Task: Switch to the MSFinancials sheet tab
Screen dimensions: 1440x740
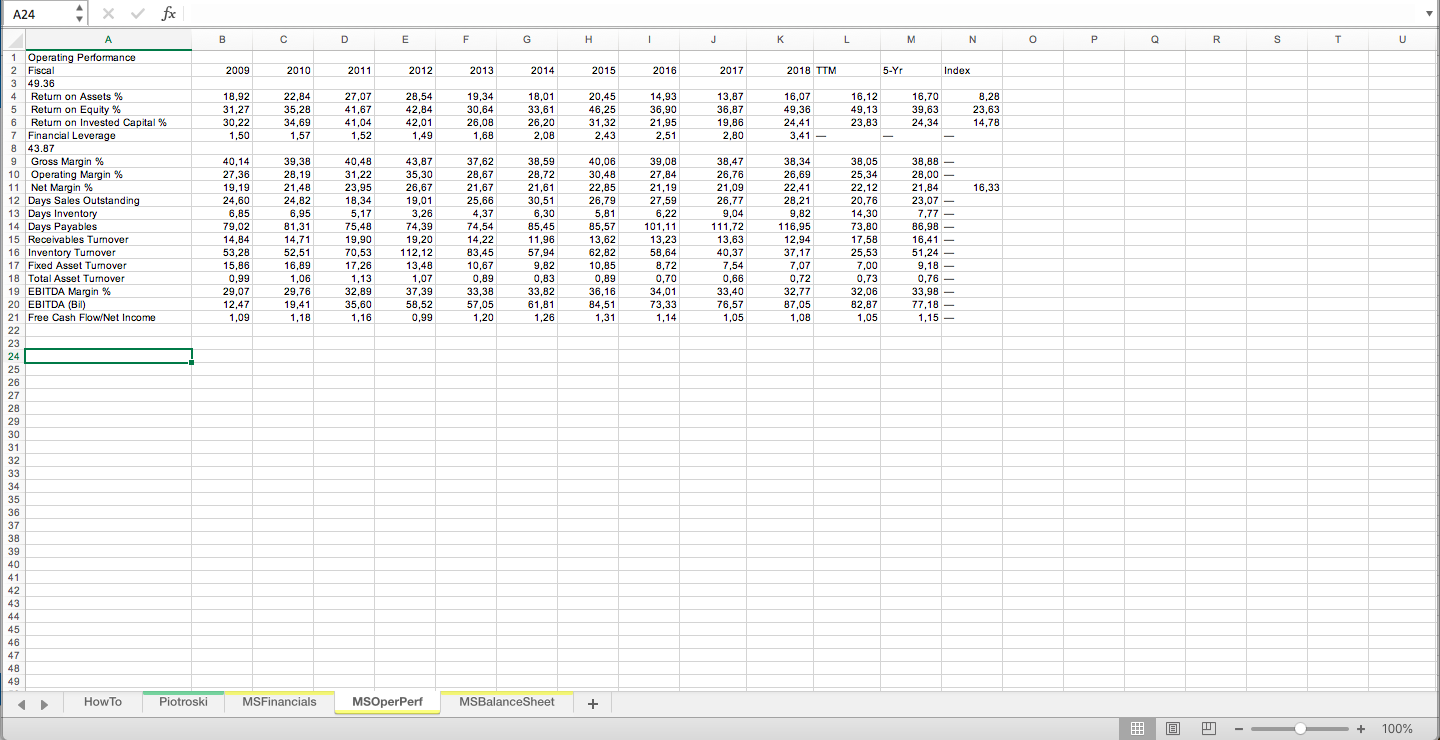Action: [x=279, y=702]
